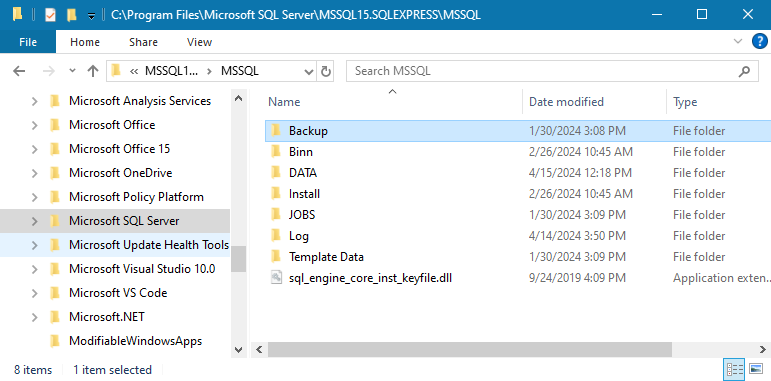Click the Template Data folder name
The width and height of the screenshot is (771, 381).
326,257
